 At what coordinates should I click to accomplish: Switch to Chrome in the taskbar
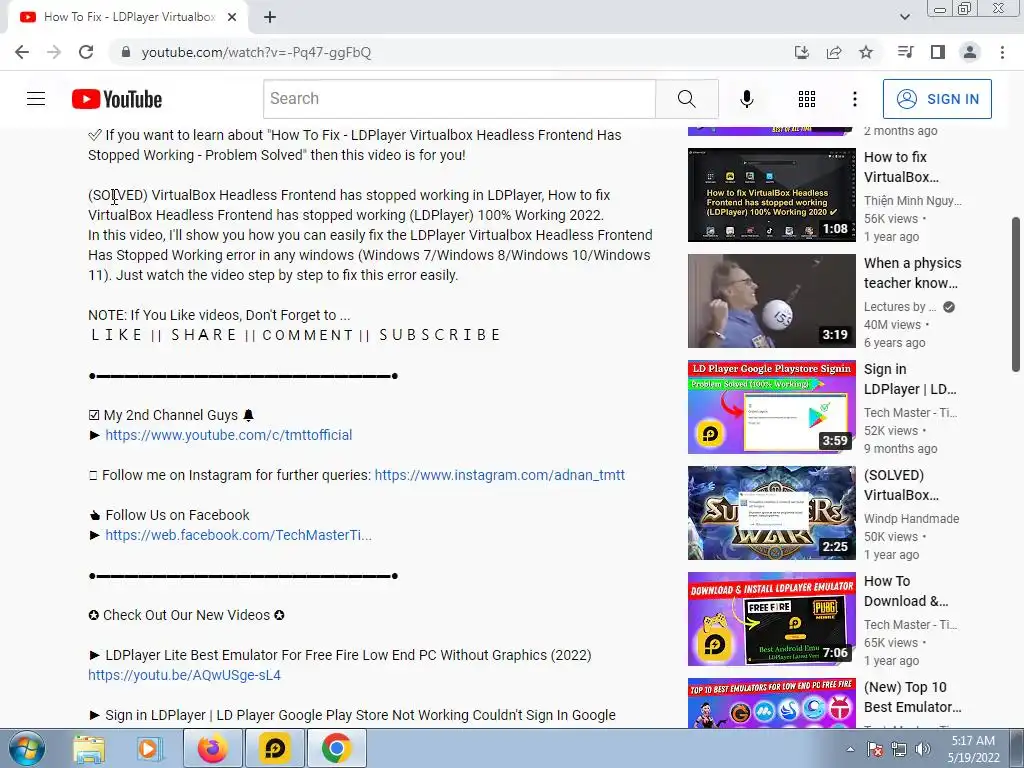336,748
